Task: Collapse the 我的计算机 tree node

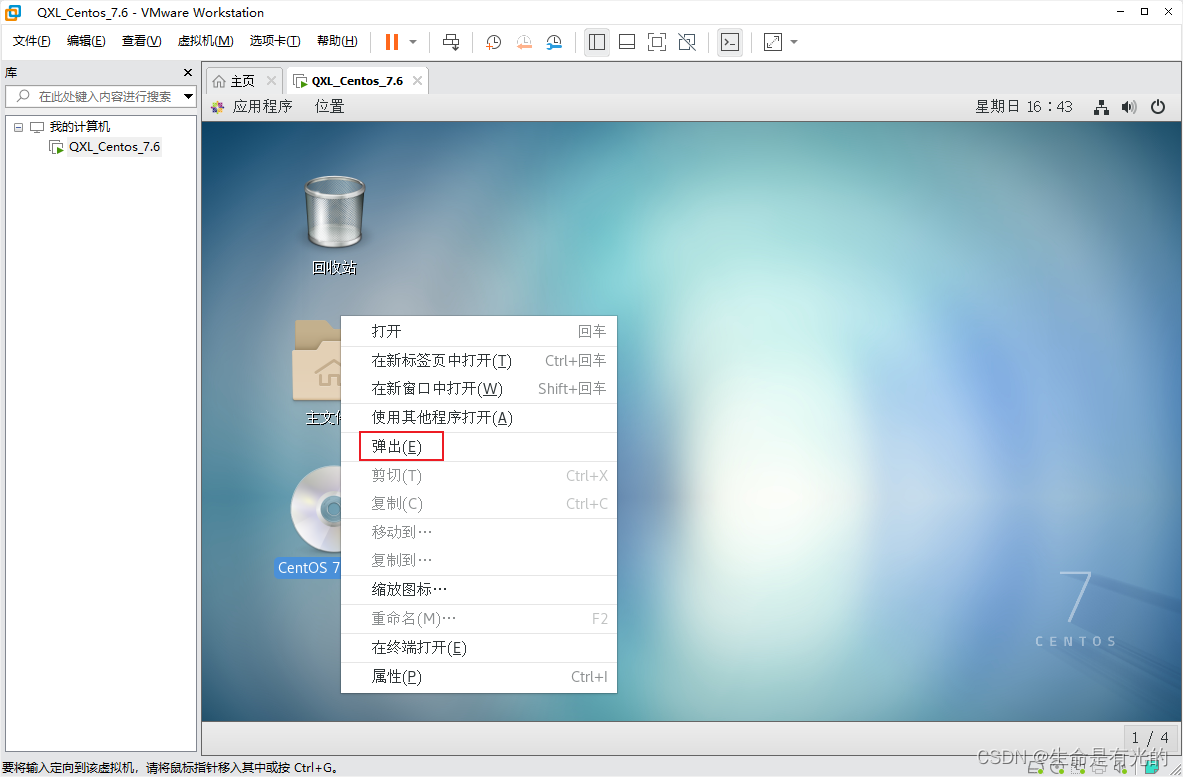Action: tap(17, 126)
